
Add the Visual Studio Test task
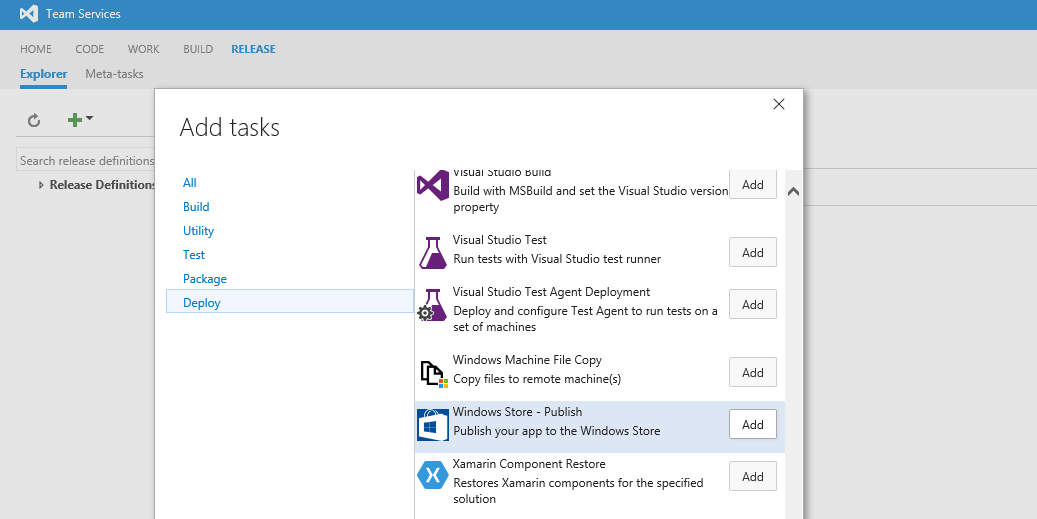(x=753, y=253)
